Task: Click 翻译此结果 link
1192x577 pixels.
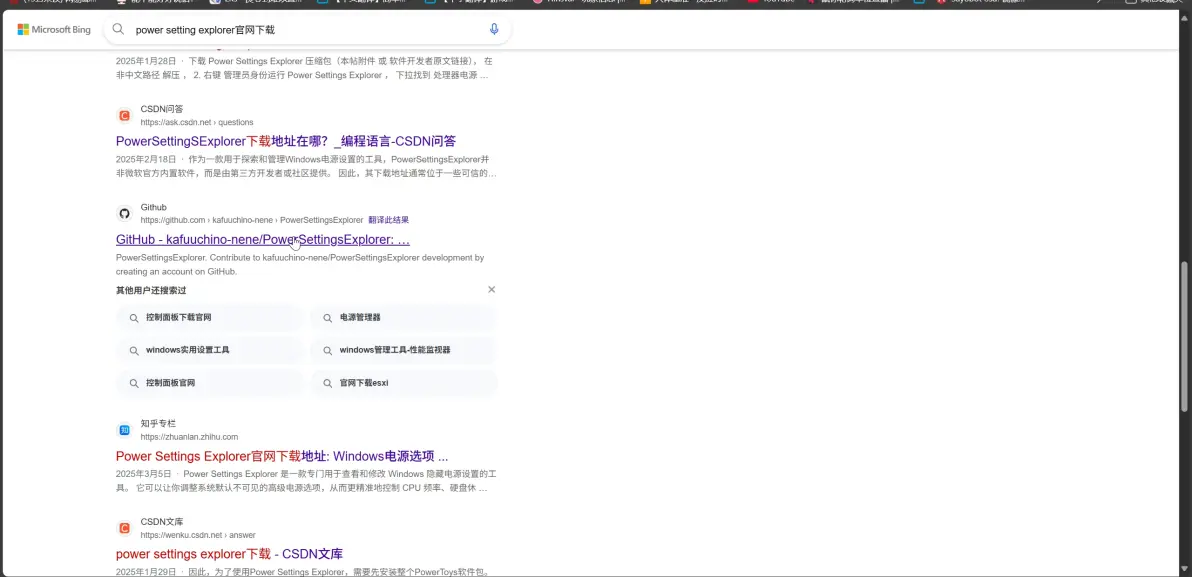Action: coord(388,220)
